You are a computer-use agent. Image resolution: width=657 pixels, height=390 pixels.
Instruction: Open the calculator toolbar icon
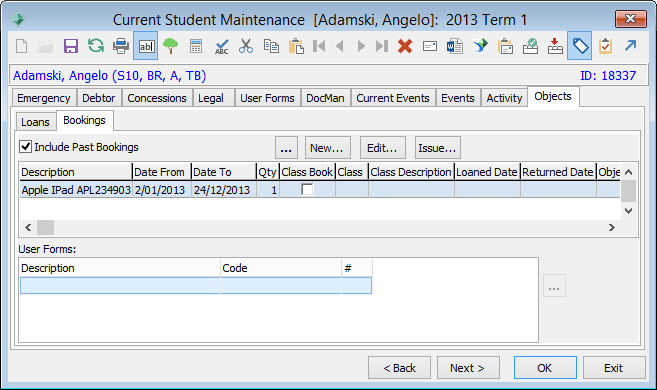coord(196,46)
